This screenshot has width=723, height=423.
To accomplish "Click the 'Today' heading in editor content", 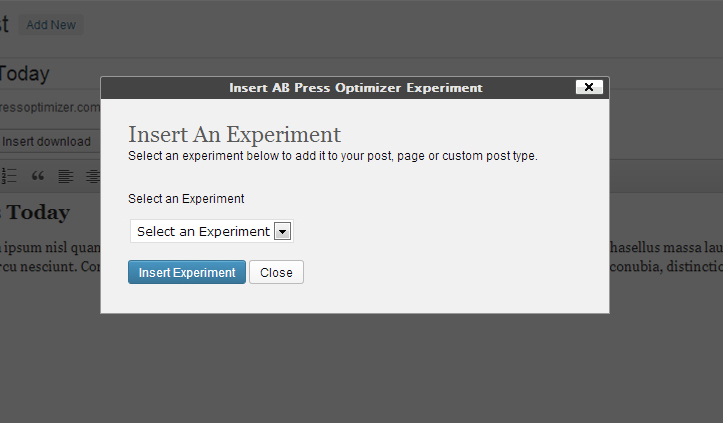I will [38, 212].
